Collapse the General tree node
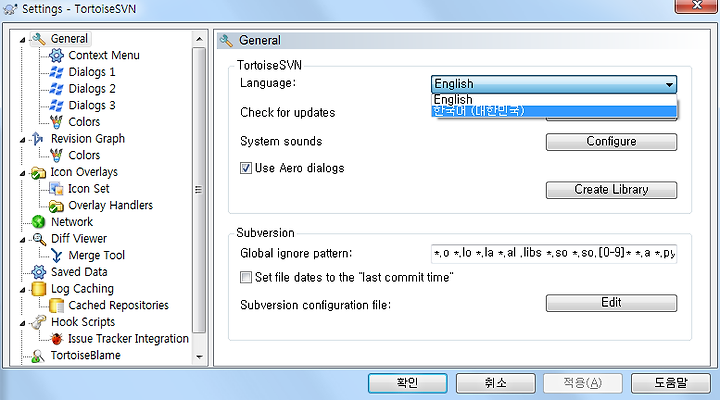The width and height of the screenshot is (720, 400). coord(22,40)
